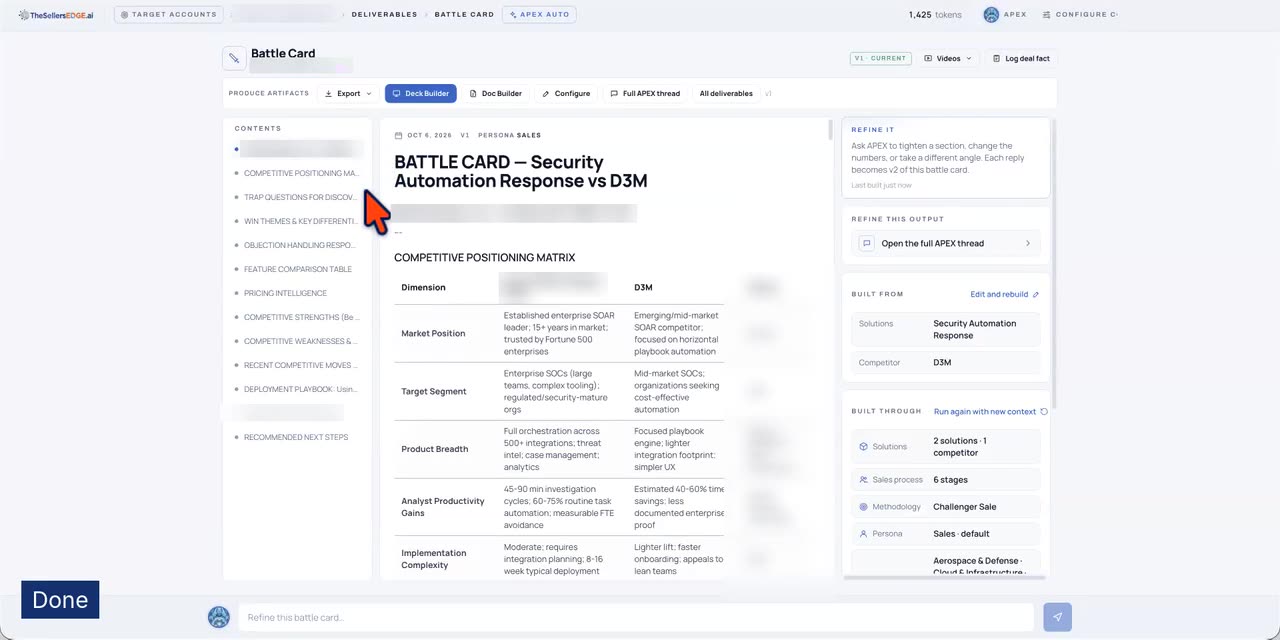Show All deliverables
Screen dimensions: 1280x640
[x=726, y=94]
